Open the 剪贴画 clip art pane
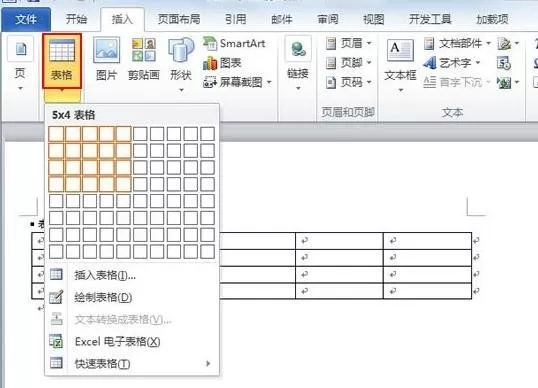Image resolution: width=538 pixels, height=388 pixels. click(x=143, y=59)
